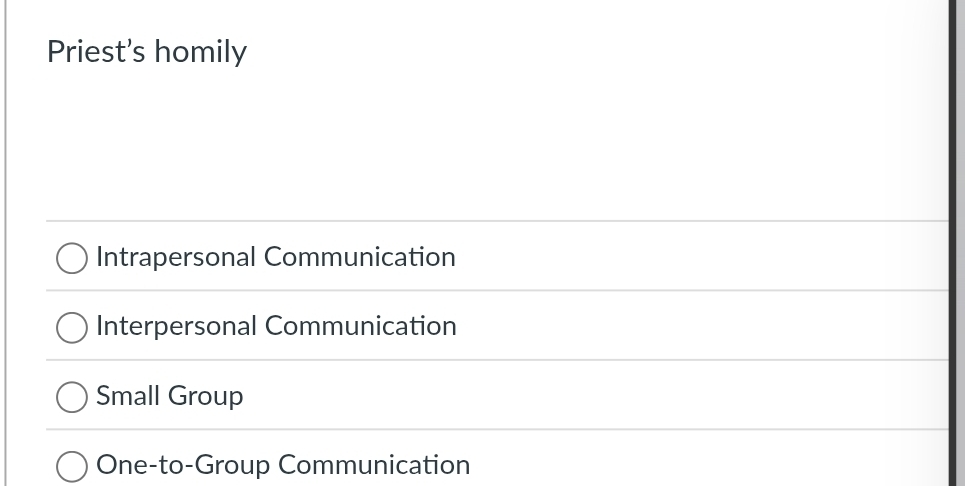
Task: Select the Intrapersonal Communication radio button
Action: pos(71,258)
